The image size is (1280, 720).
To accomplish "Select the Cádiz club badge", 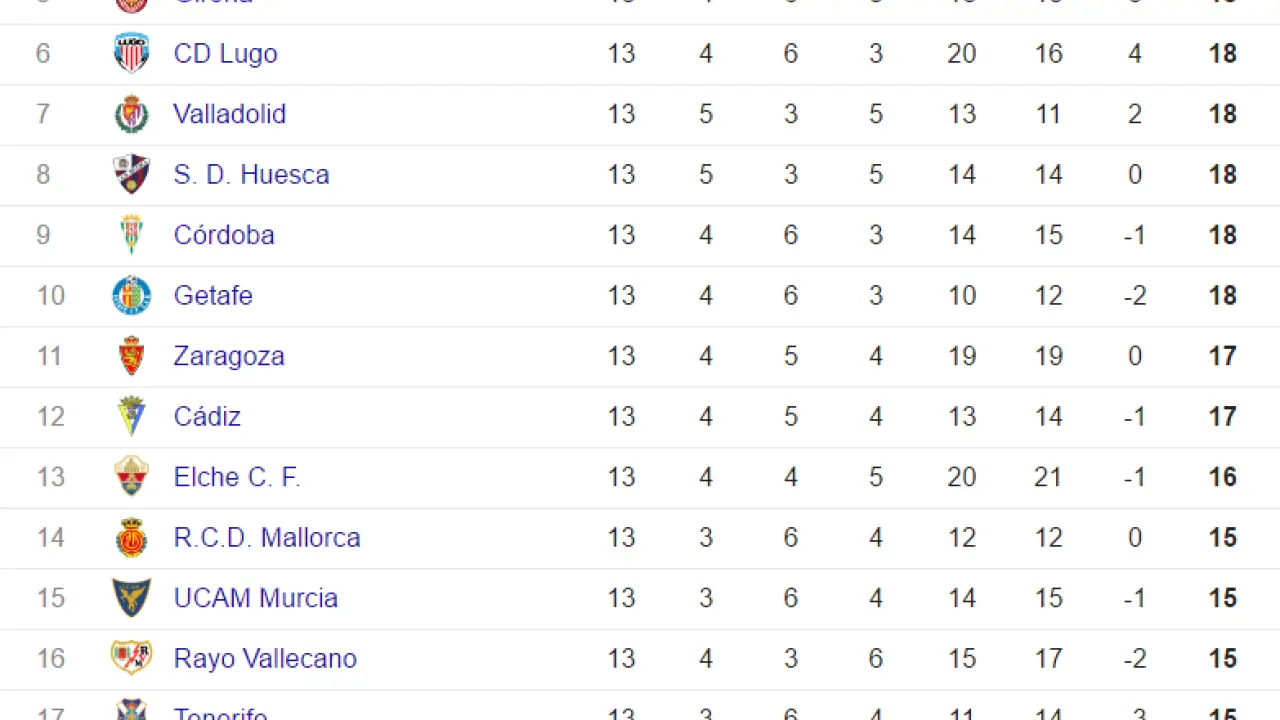I will (131, 416).
